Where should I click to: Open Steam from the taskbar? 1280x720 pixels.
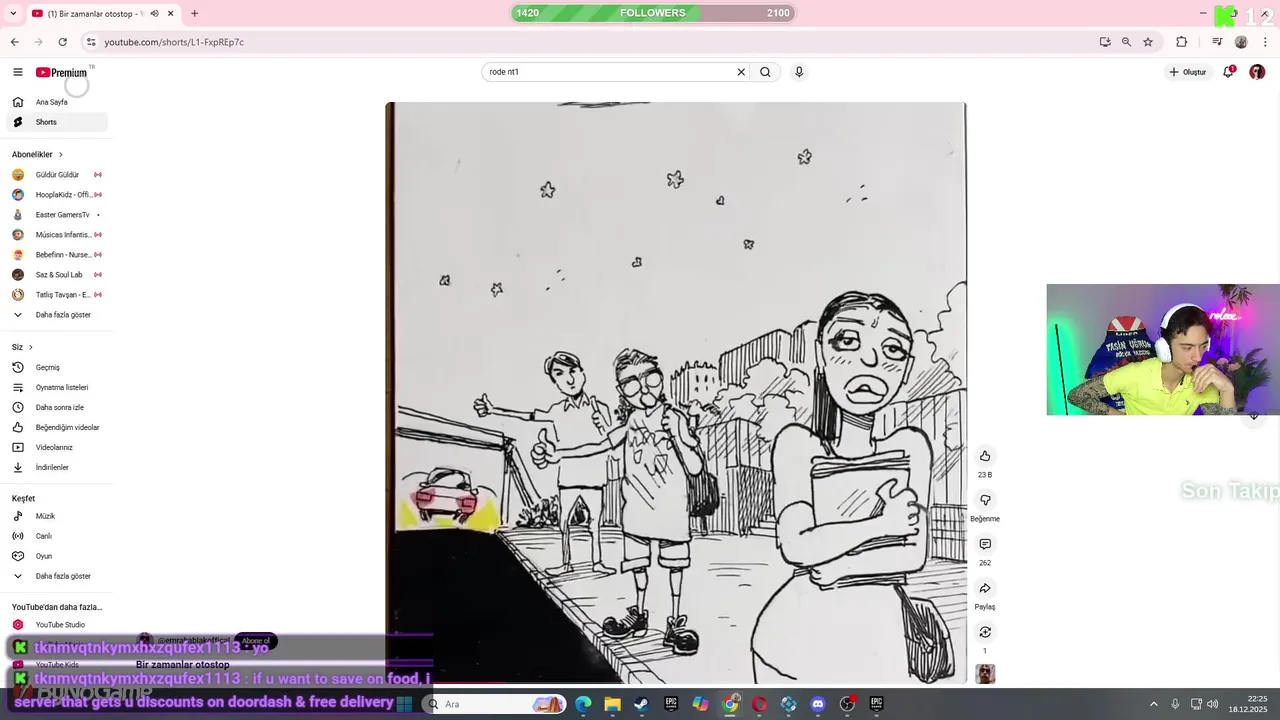[641, 704]
